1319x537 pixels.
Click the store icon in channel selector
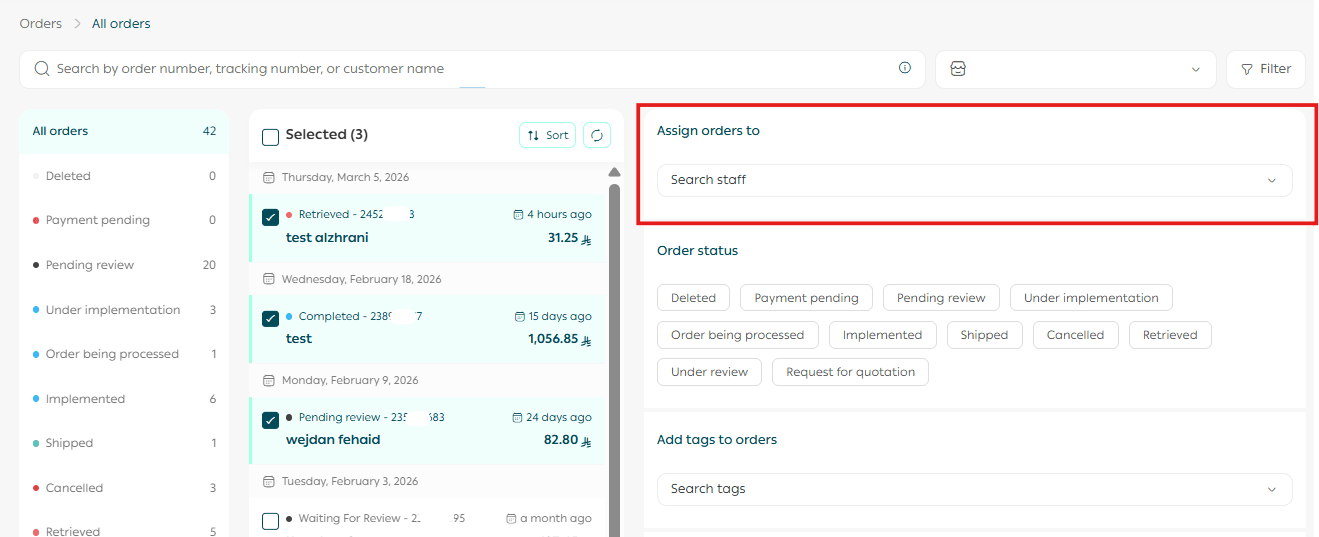tap(958, 69)
